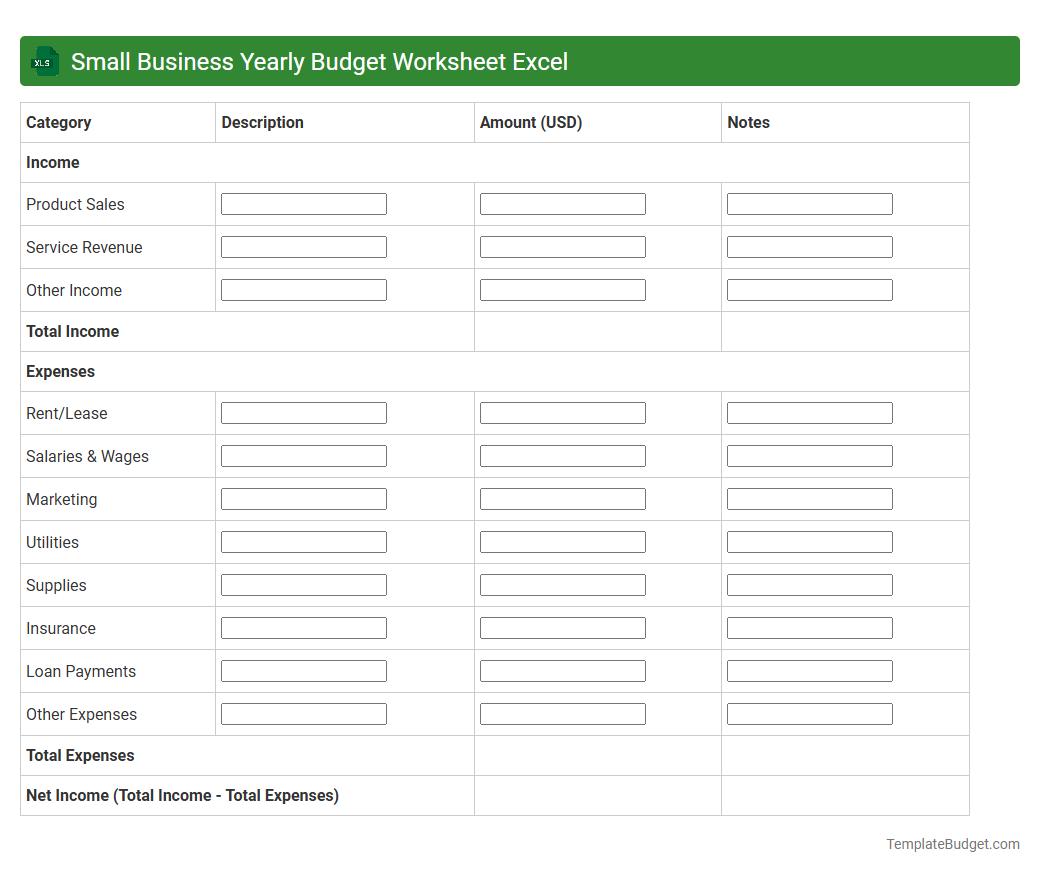Select the Service Revenue notes field
Screen dimensions: 1040x873
(x=809, y=246)
